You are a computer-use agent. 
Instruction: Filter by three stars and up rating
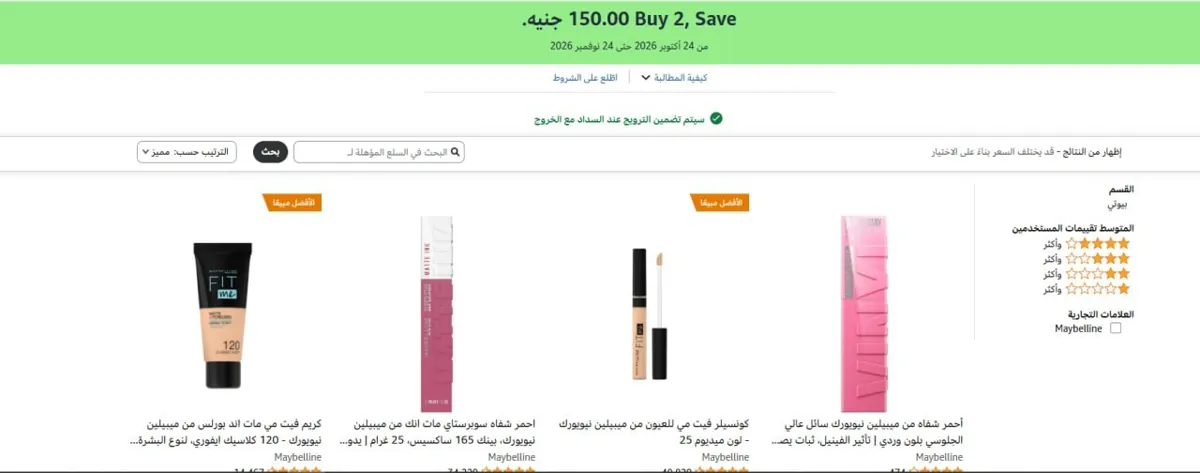coord(1098,258)
